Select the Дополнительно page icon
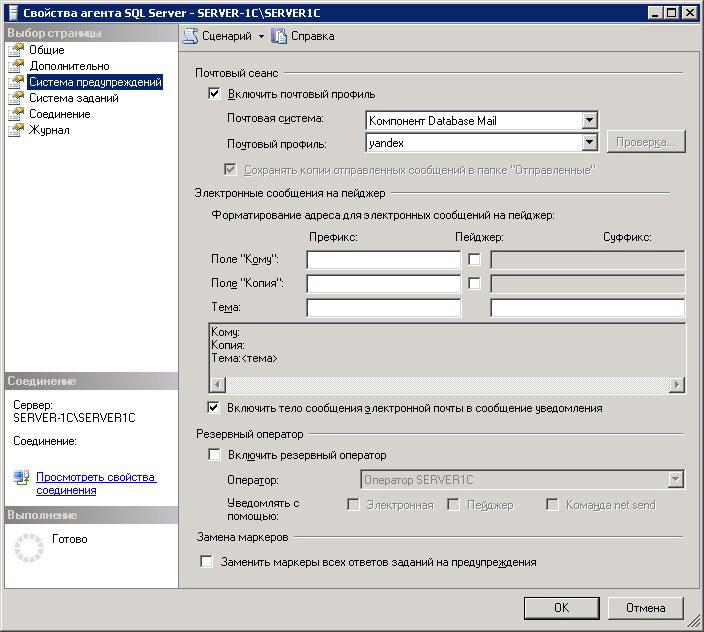 [15, 66]
